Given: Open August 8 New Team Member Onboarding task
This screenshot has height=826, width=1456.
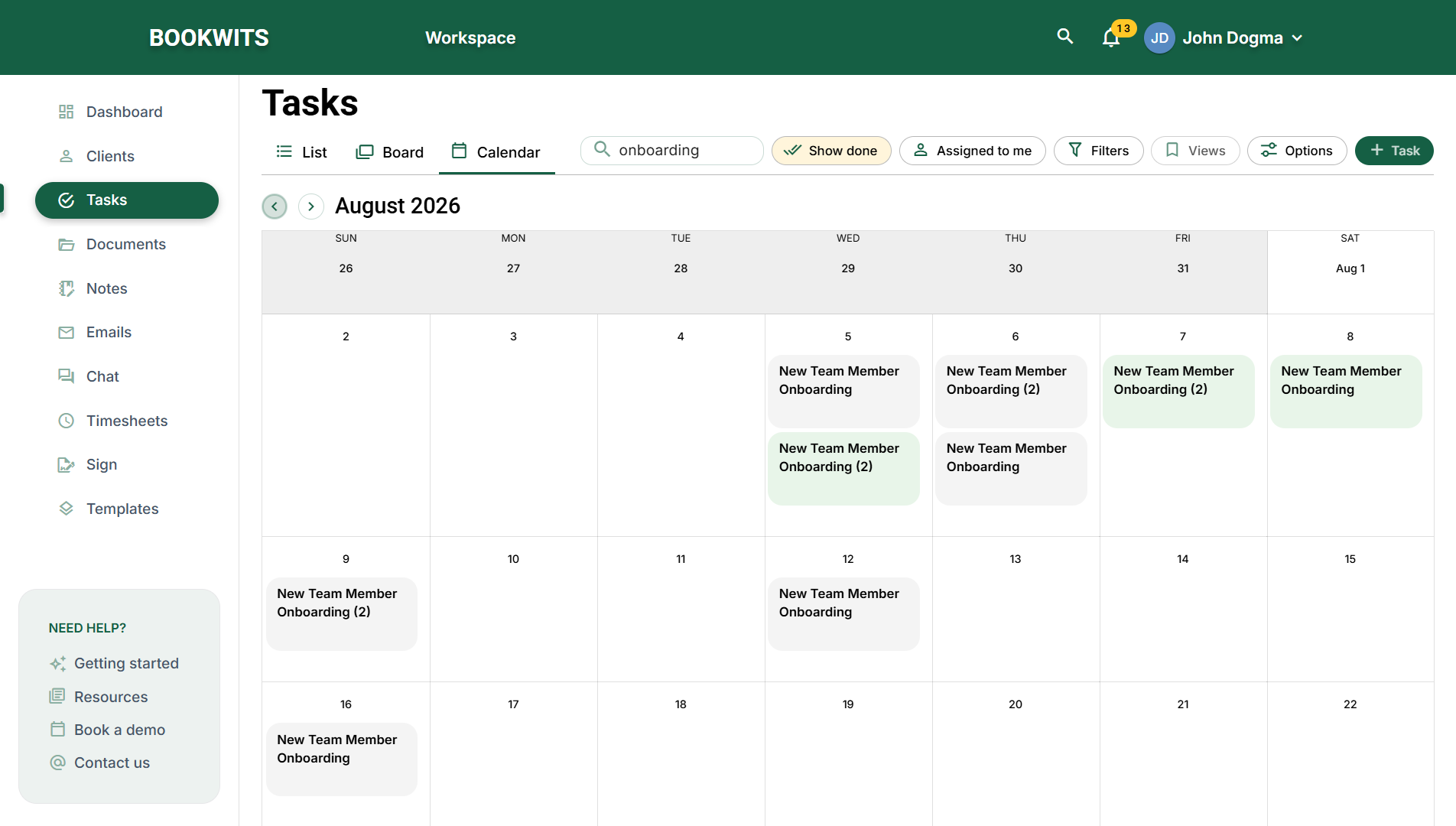Looking at the screenshot, I should (1346, 391).
